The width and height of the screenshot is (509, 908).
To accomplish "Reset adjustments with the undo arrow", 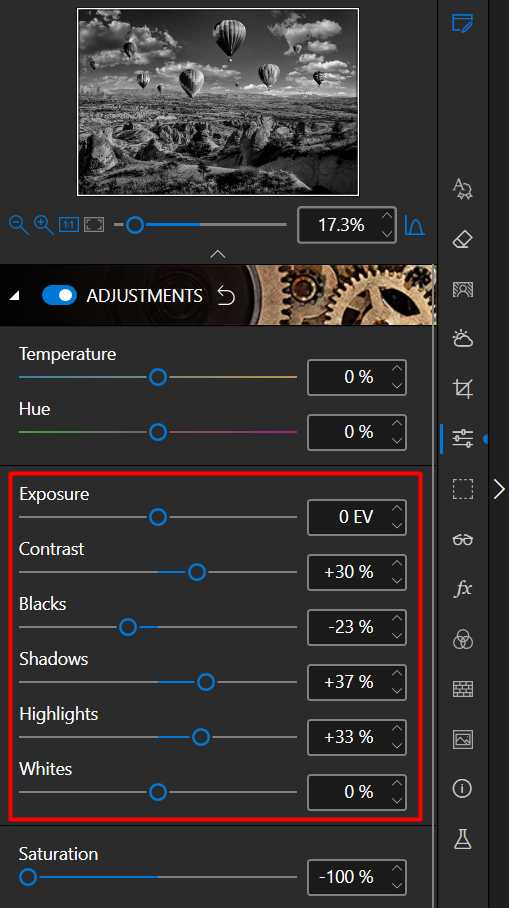I will tap(226, 296).
